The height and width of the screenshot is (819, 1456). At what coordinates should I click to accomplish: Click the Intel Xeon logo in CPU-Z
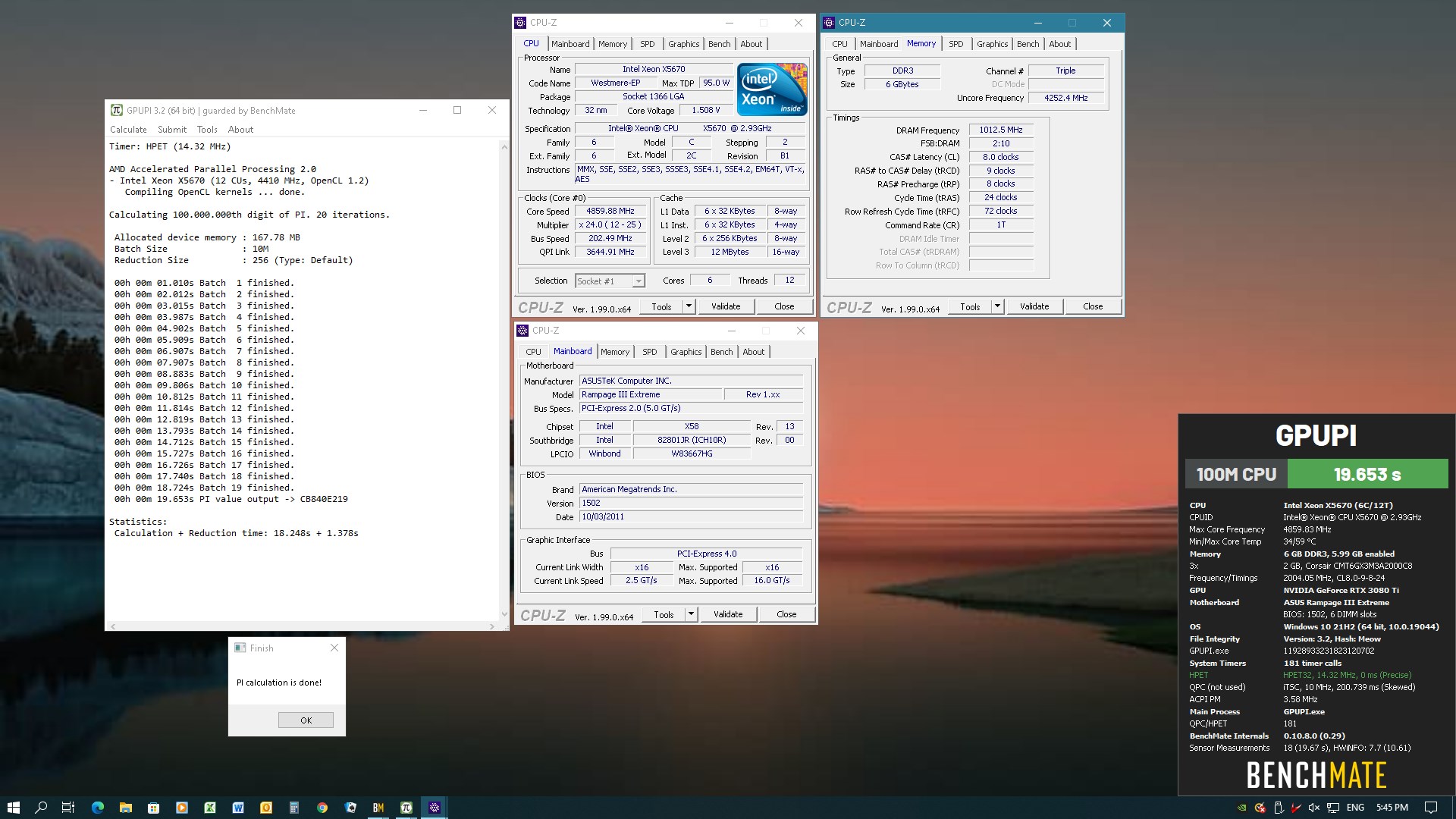tap(772, 89)
